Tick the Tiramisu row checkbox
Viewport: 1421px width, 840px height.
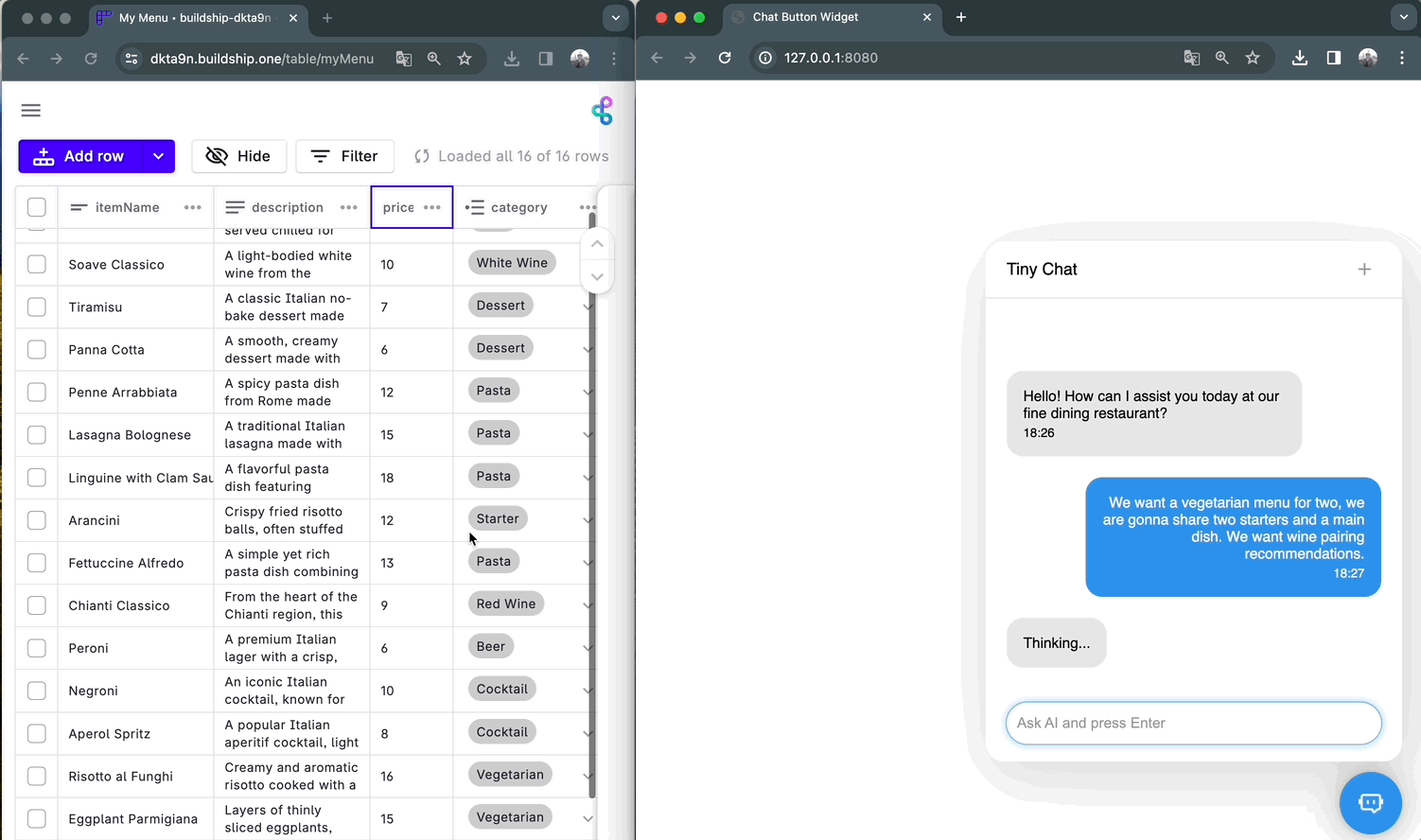[37, 307]
